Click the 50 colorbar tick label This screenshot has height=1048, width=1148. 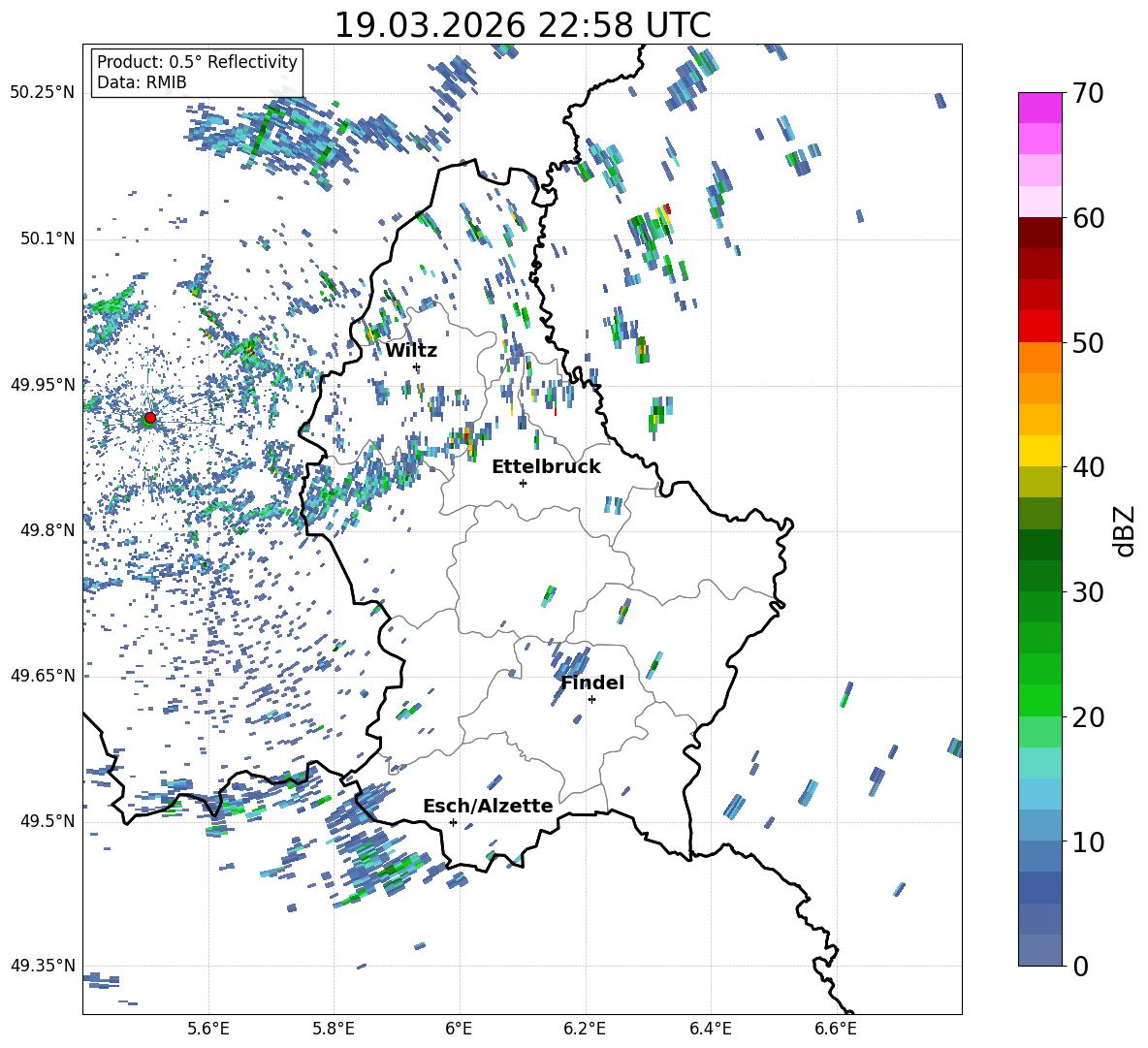click(1088, 342)
